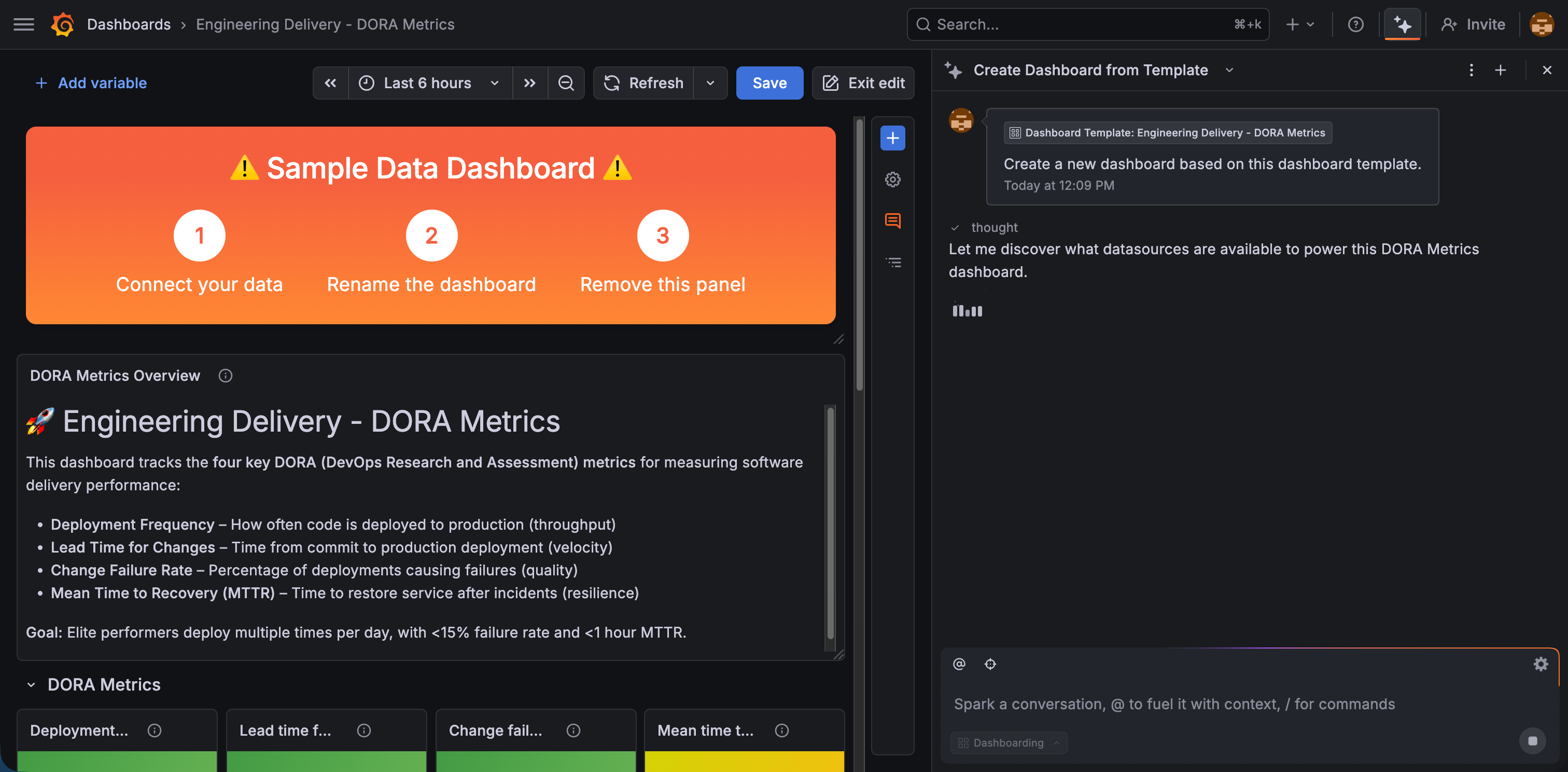Click the Grafana logo

(x=62, y=24)
